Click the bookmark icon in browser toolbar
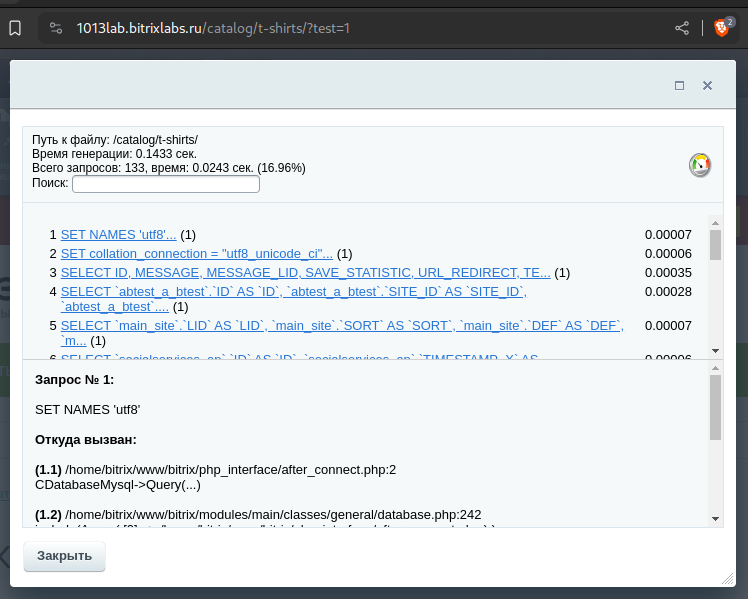The width and height of the screenshot is (748, 599). pyautogui.click(x=15, y=28)
